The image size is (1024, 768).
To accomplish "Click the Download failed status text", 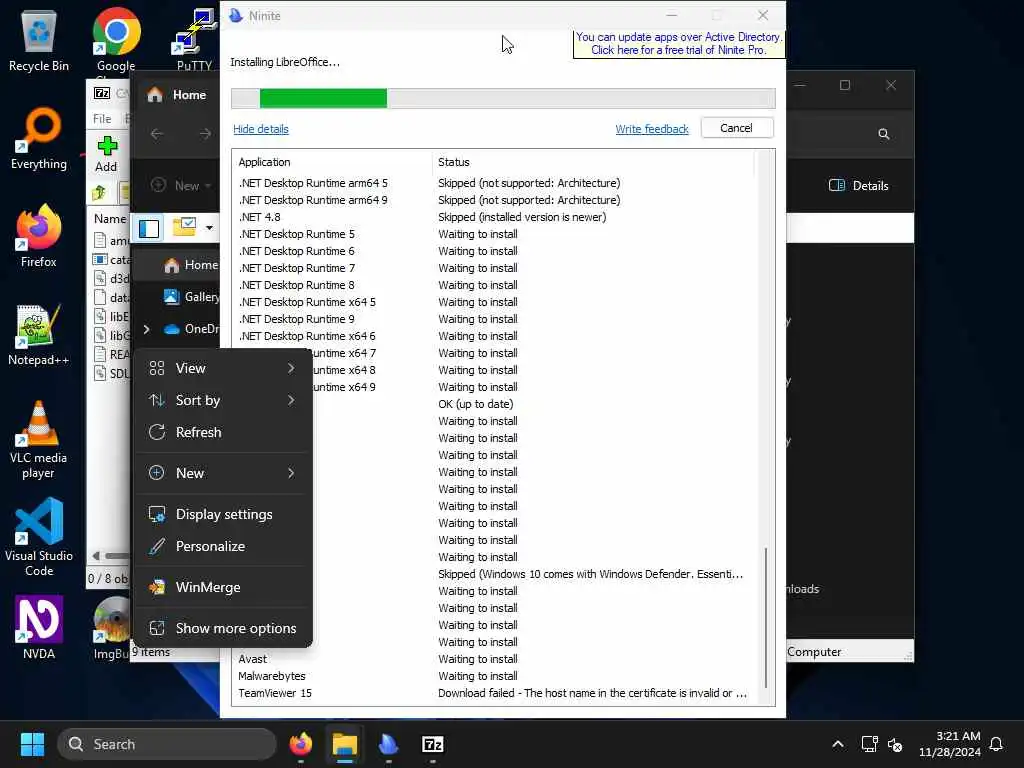I will pyautogui.click(x=592, y=693).
